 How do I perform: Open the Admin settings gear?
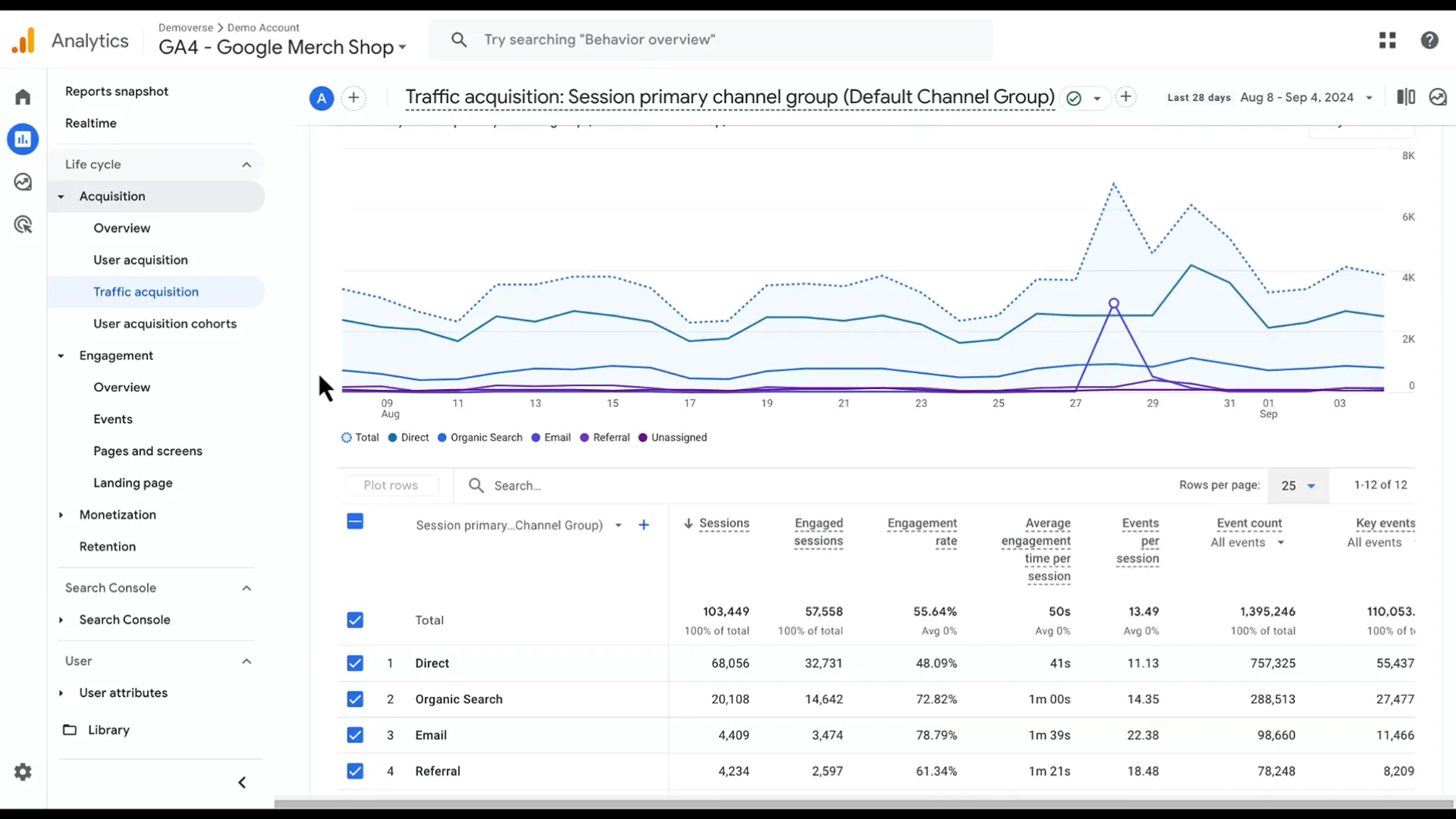[23, 771]
